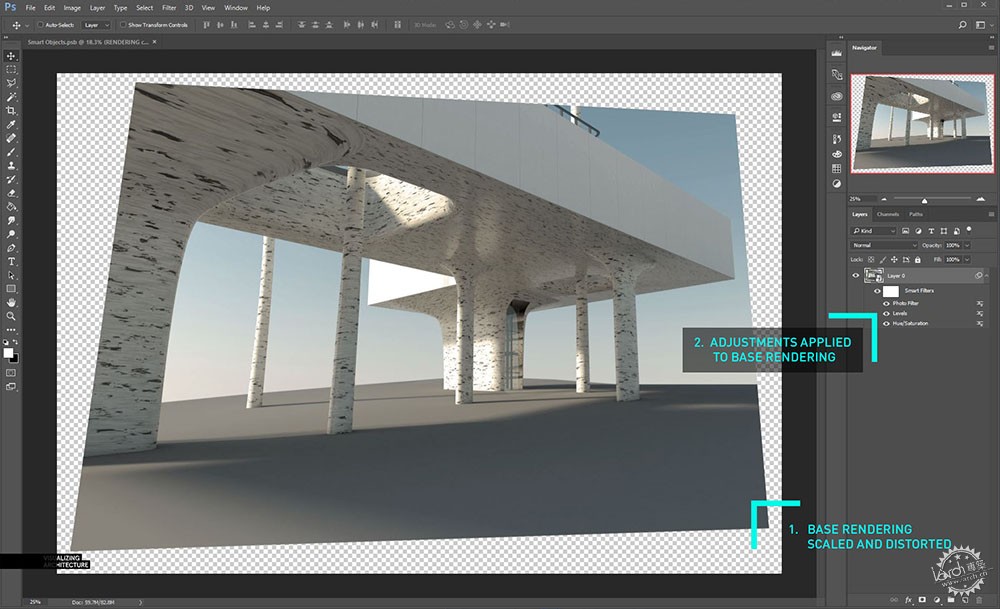Open the Layers panel menu

click(990, 214)
